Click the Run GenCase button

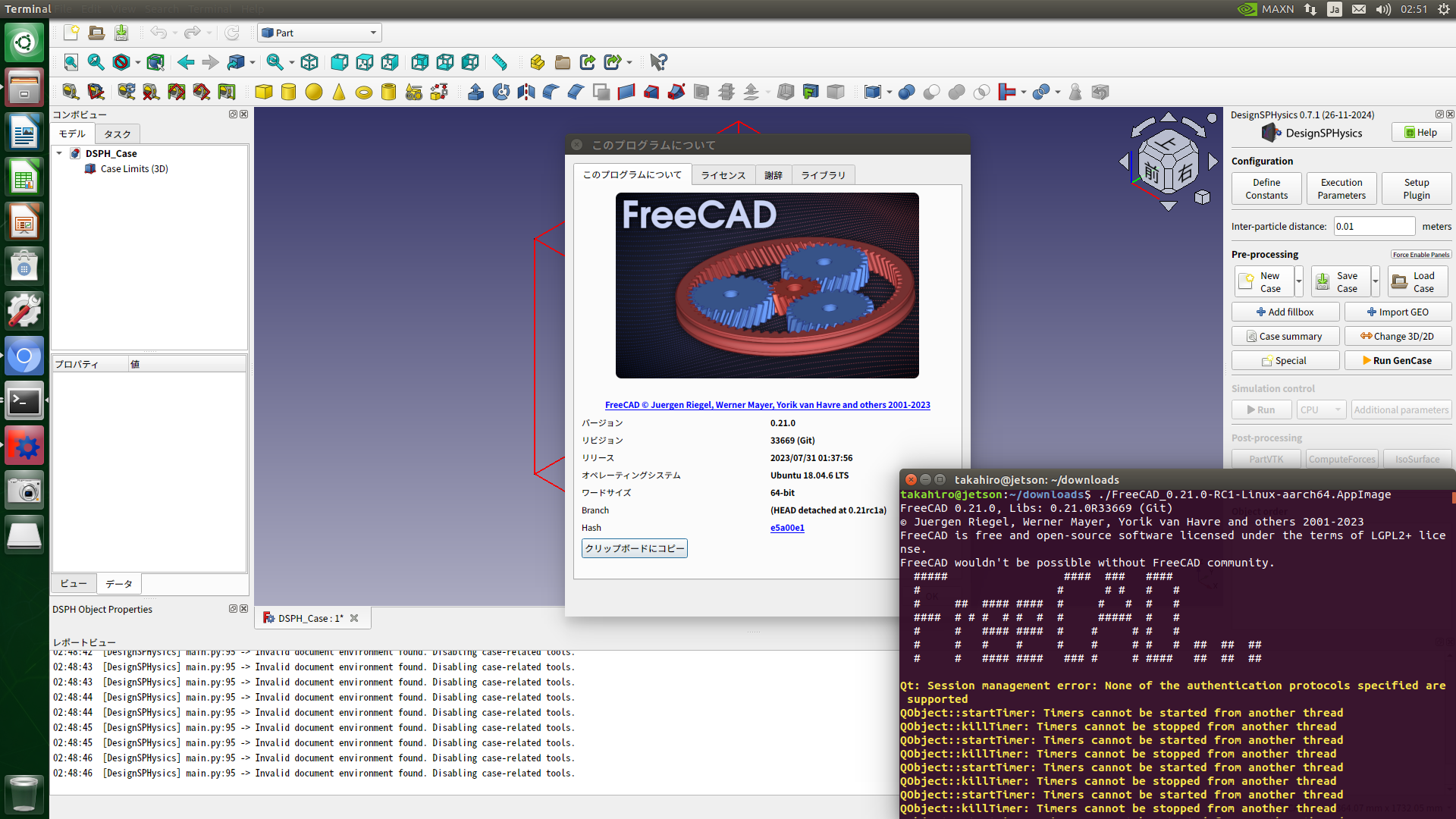coord(1398,360)
